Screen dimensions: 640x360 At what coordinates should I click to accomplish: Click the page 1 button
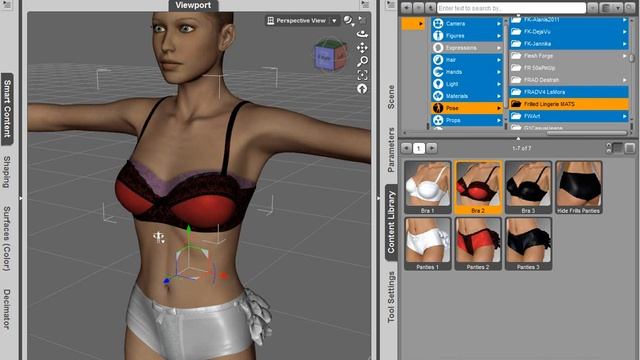point(419,148)
